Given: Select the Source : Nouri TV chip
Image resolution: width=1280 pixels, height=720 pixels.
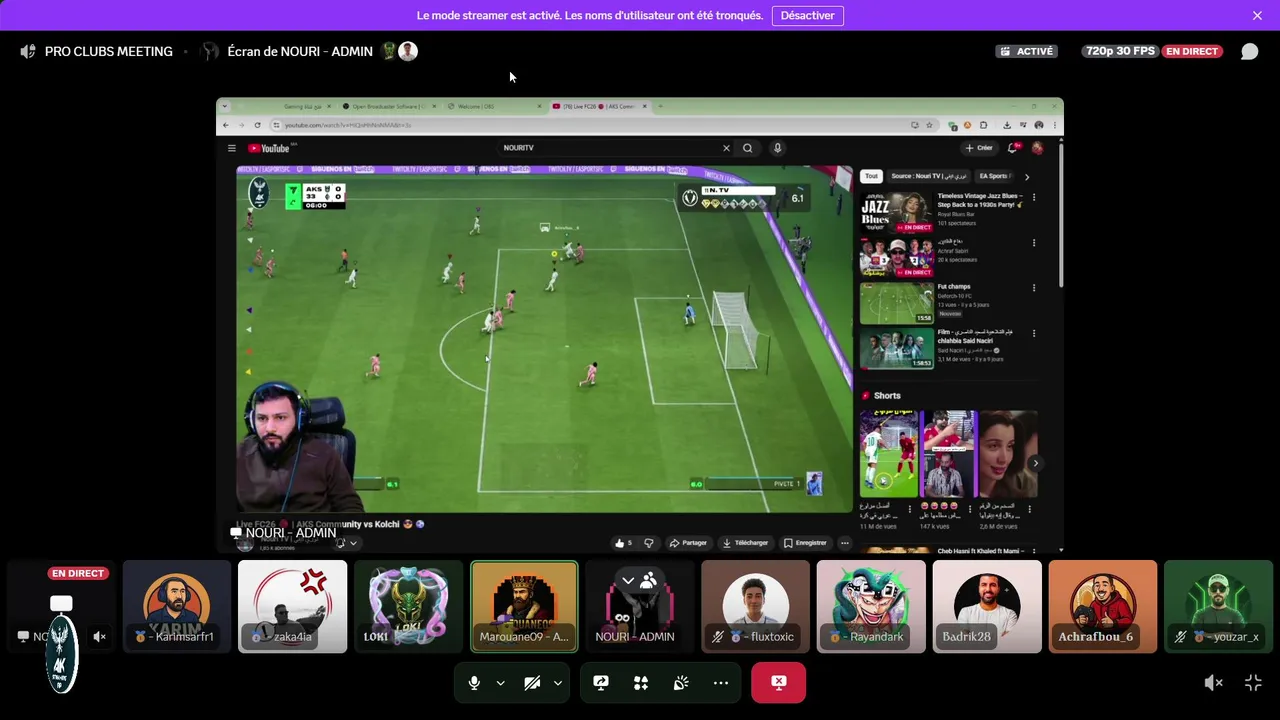Looking at the screenshot, I should pyautogui.click(x=929, y=176).
